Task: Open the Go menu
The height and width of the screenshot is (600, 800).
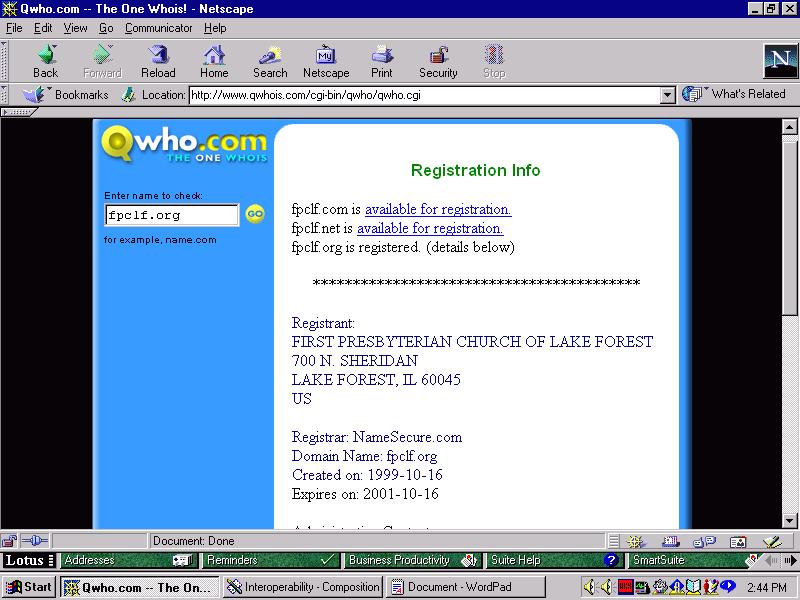Action: coord(106,28)
